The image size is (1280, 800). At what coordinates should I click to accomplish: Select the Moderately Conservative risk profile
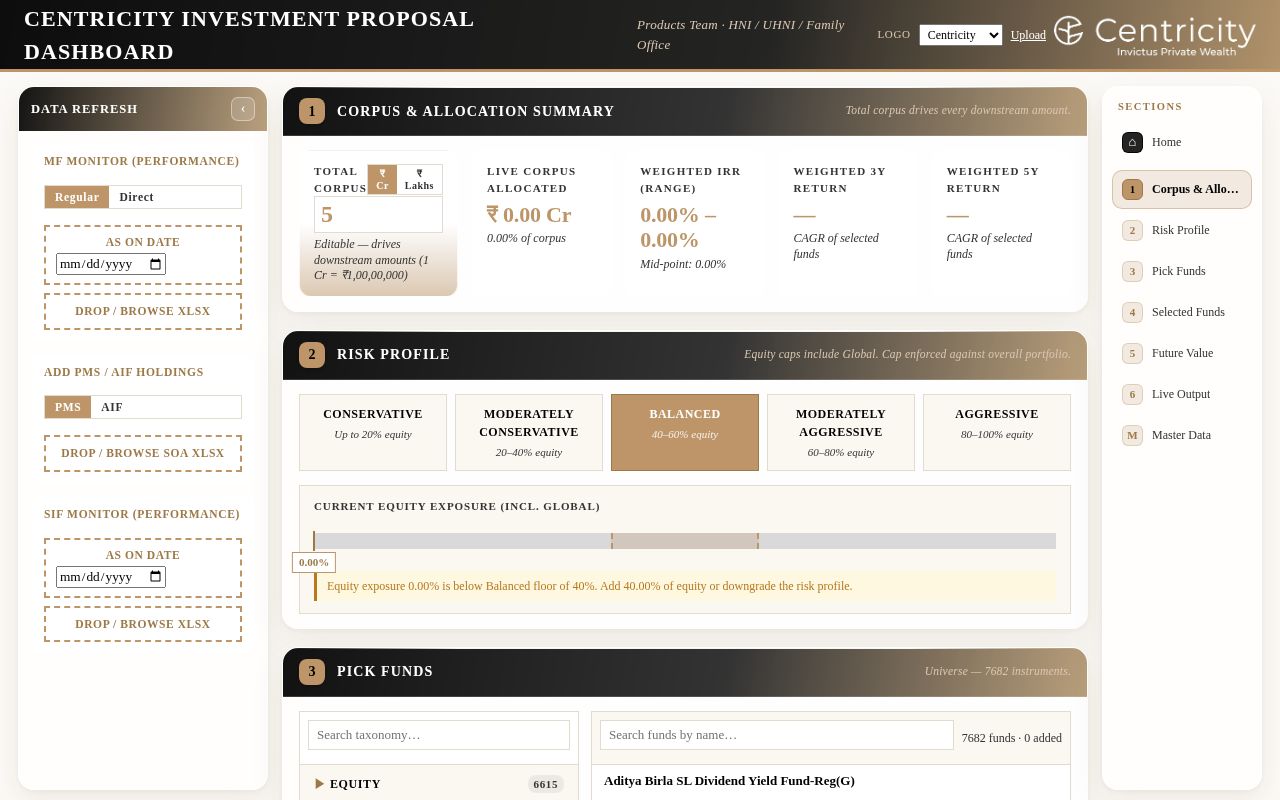[x=529, y=432]
